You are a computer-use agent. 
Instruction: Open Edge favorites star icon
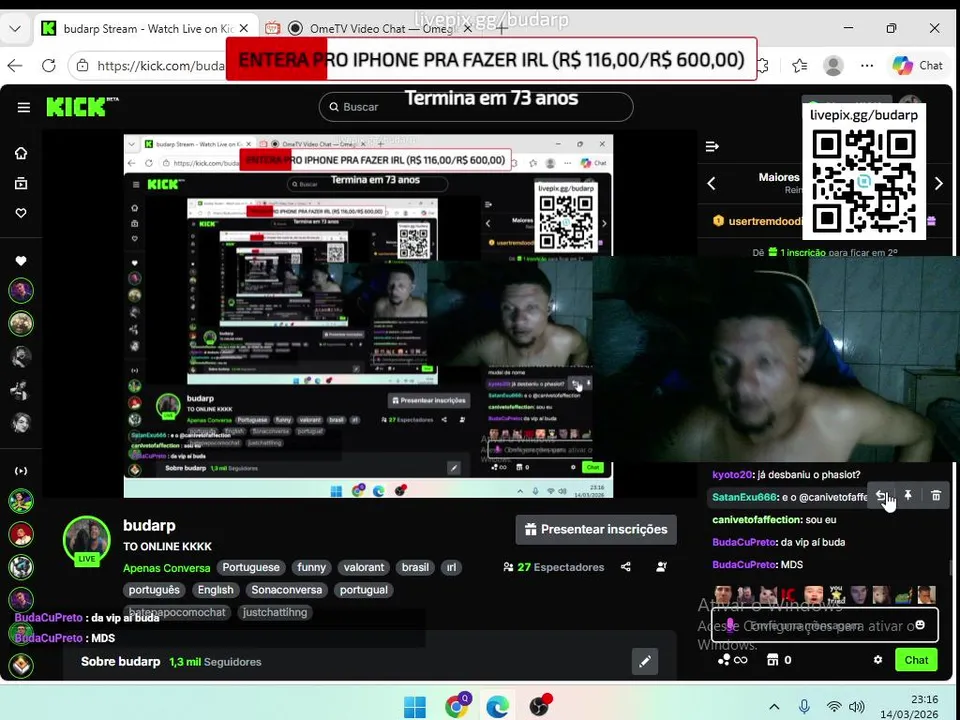pyautogui.click(x=799, y=66)
